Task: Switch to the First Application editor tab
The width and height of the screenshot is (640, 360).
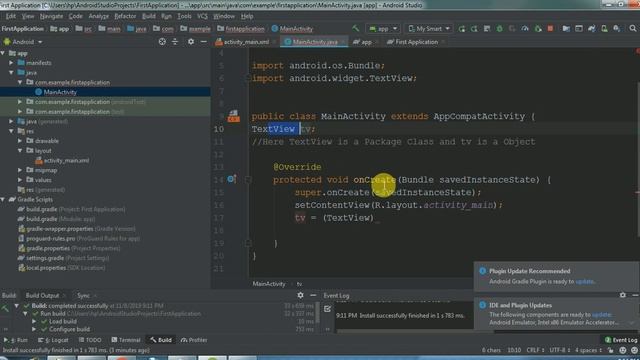Action: point(416,42)
